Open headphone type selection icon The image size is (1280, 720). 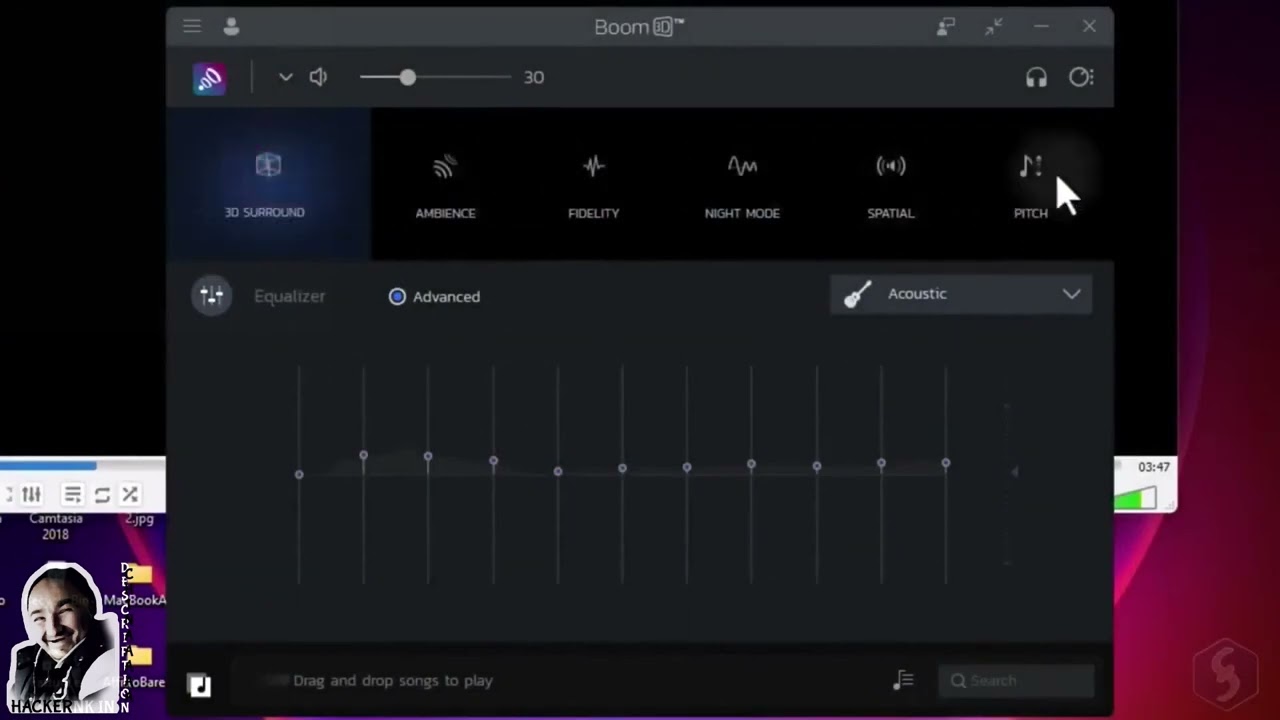pyautogui.click(x=1036, y=77)
